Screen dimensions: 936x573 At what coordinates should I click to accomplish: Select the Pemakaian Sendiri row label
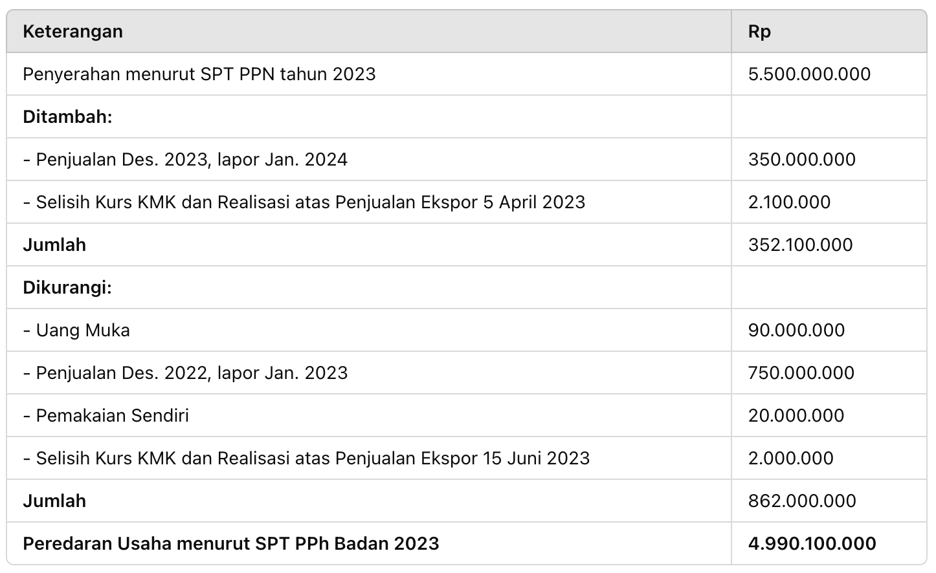[x=106, y=415]
